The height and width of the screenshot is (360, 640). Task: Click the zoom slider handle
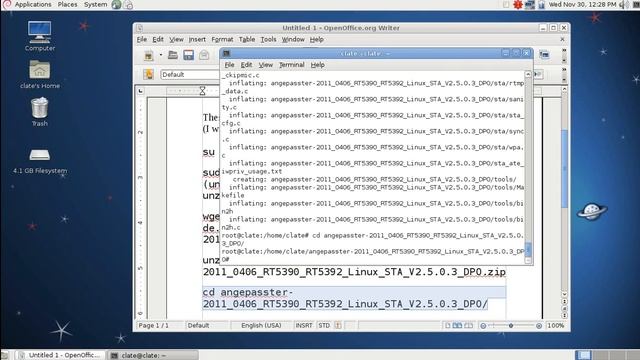(x=511, y=326)
